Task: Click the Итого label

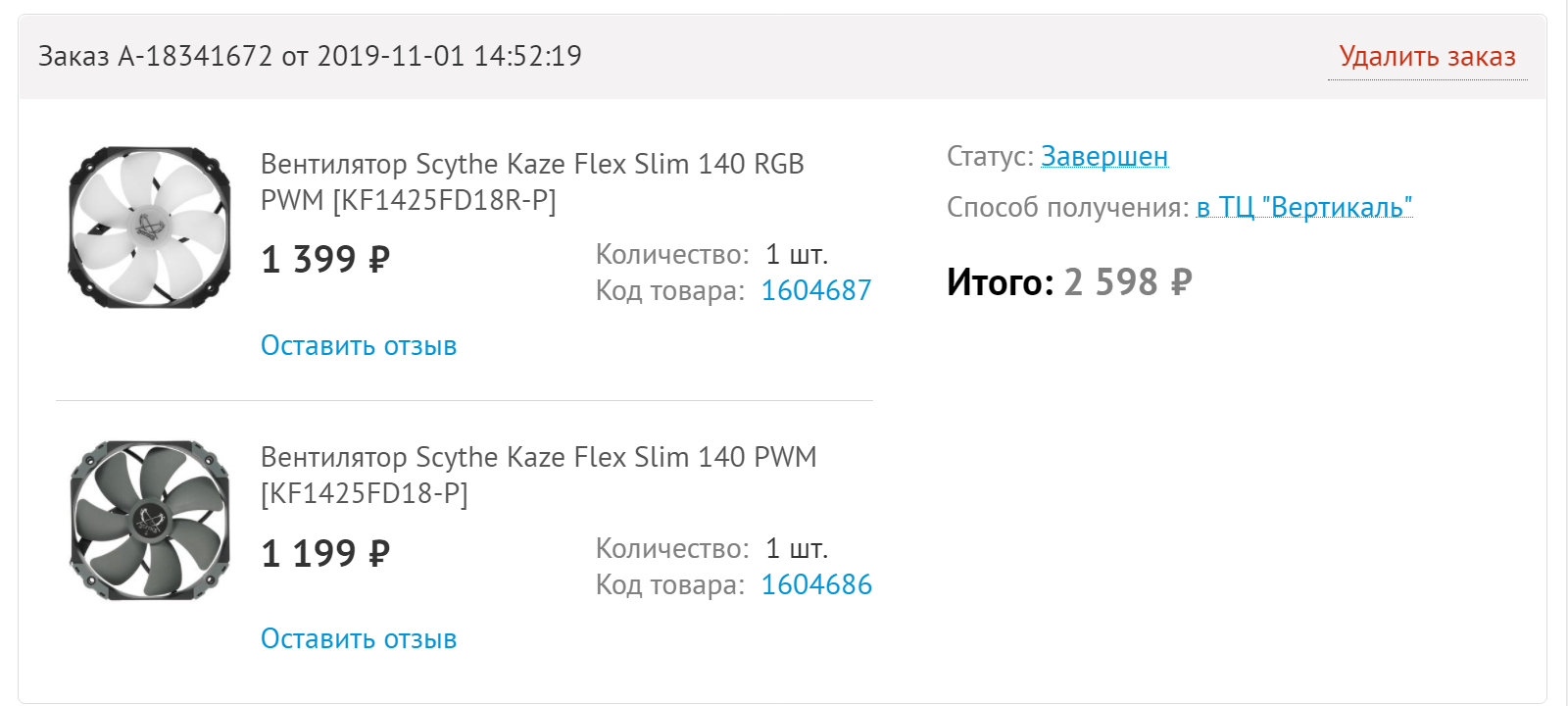Action: (1000, 282)
